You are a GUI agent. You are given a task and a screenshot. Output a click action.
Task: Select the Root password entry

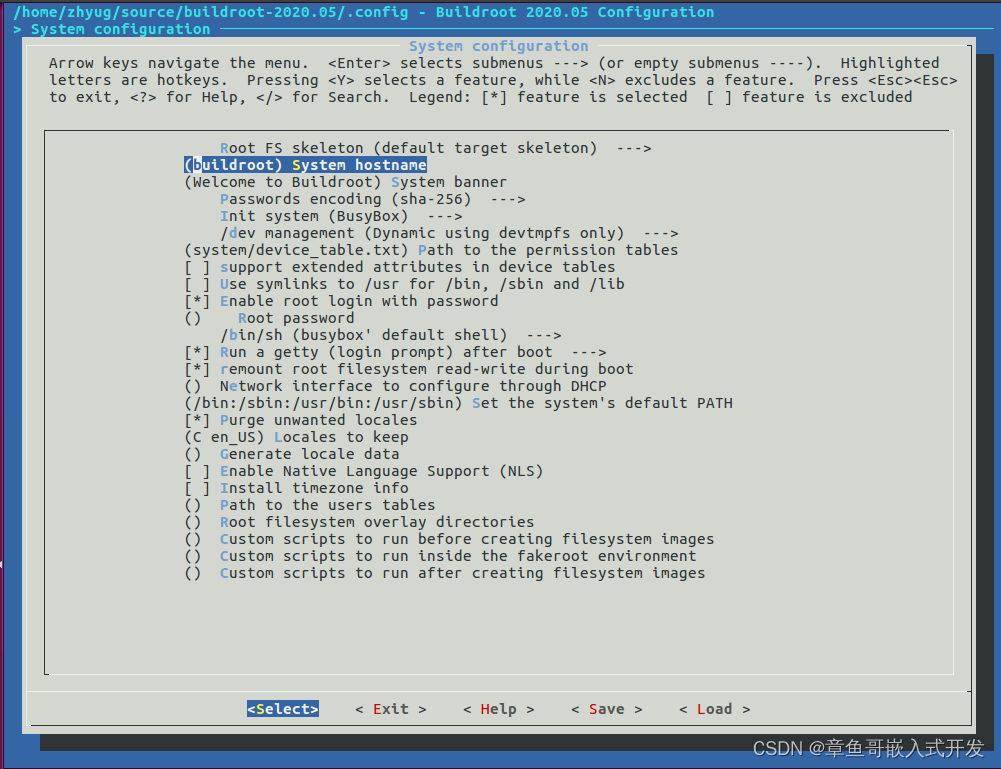click(269, 318)
